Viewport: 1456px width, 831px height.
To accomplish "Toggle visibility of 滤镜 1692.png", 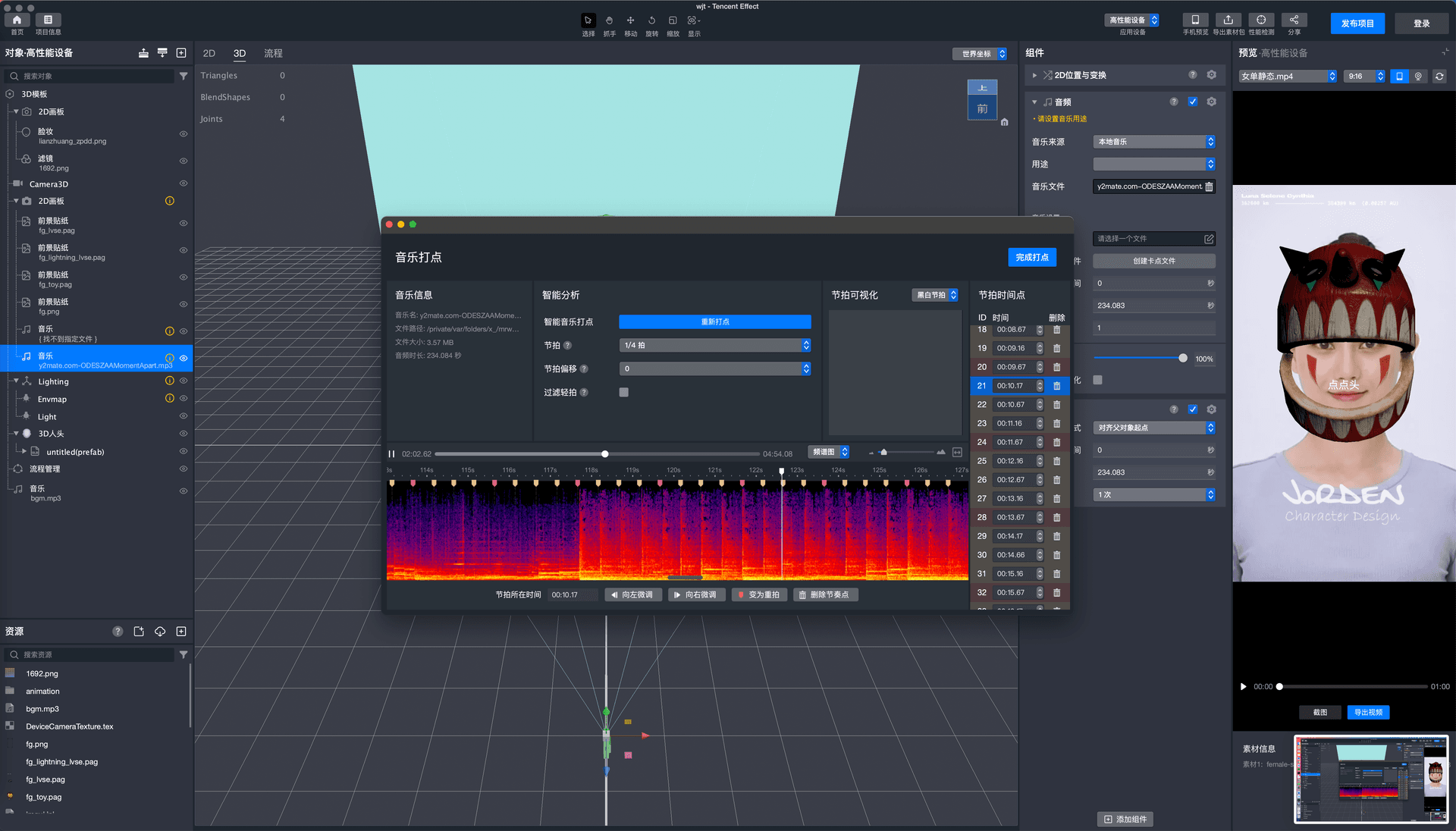I will [183, 161].
